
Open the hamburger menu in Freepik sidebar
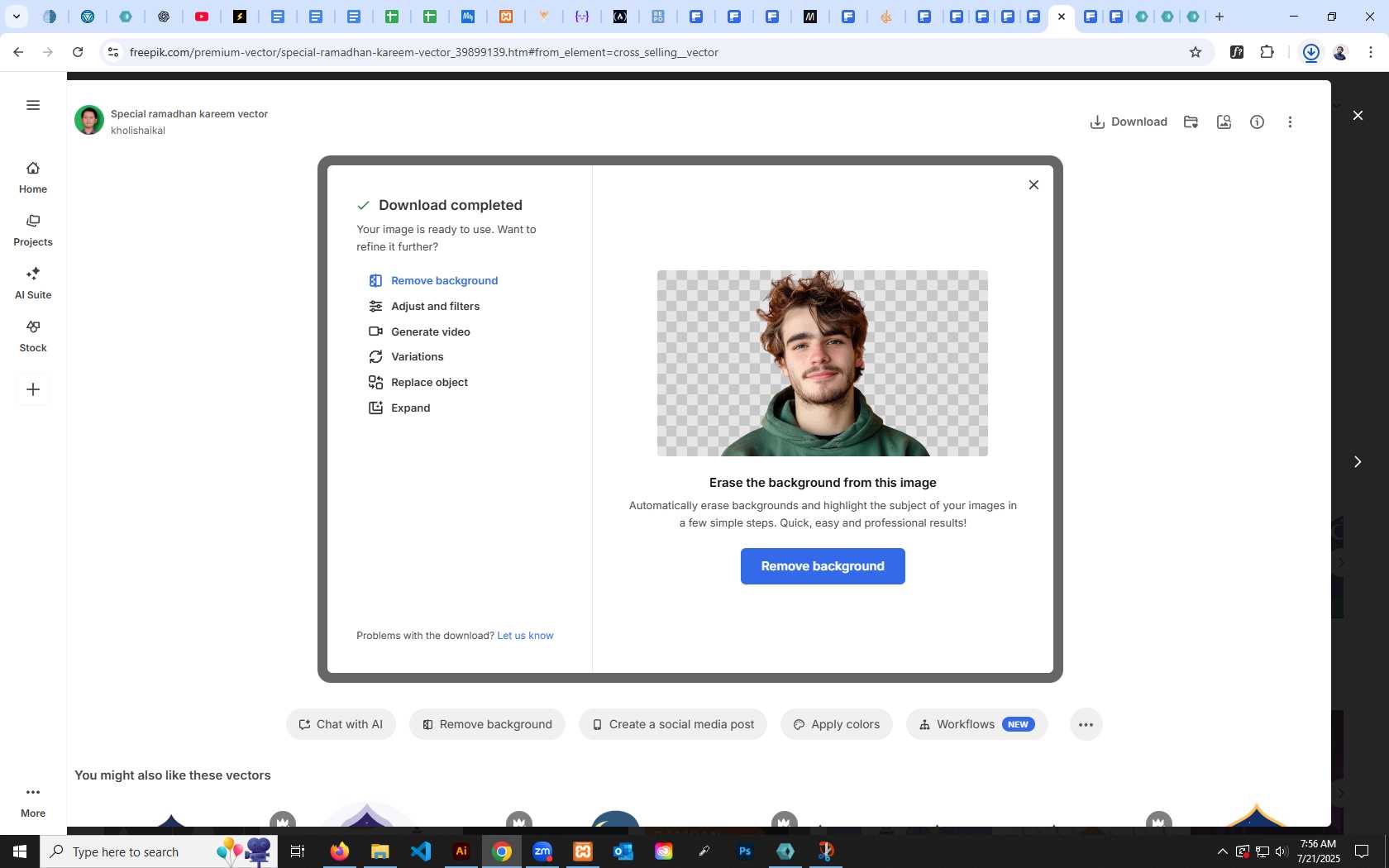33,105
